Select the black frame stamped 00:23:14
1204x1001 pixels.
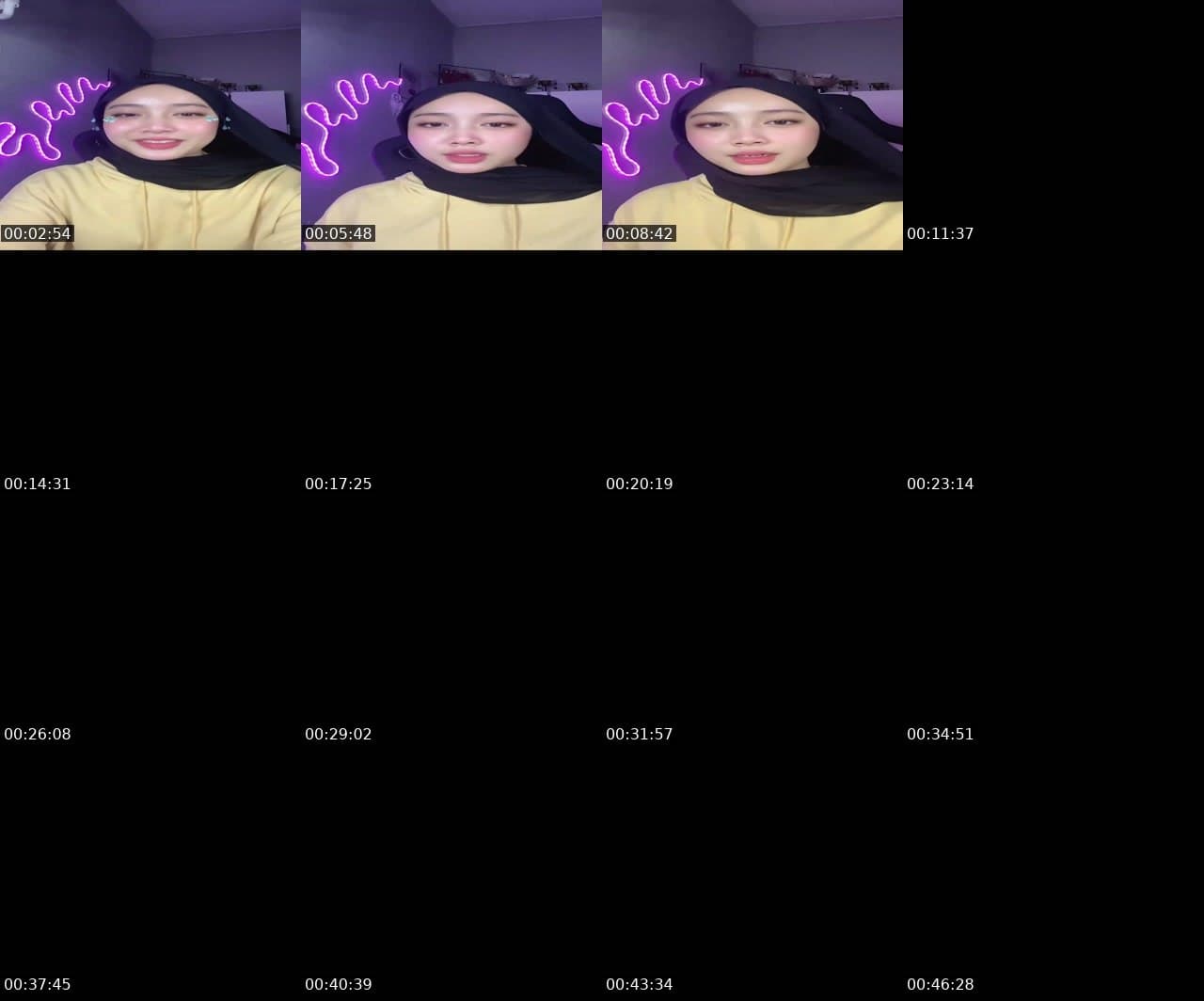[1053, 375]
